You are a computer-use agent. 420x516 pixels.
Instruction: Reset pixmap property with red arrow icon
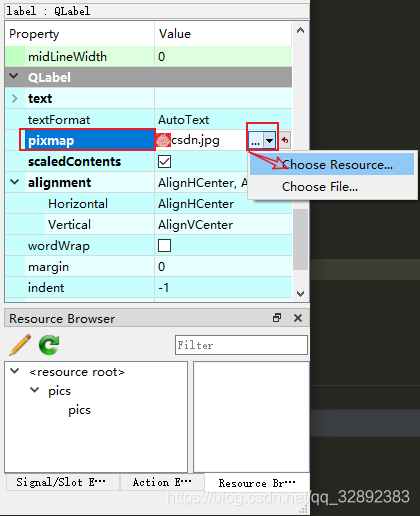[x=285, y=140]
